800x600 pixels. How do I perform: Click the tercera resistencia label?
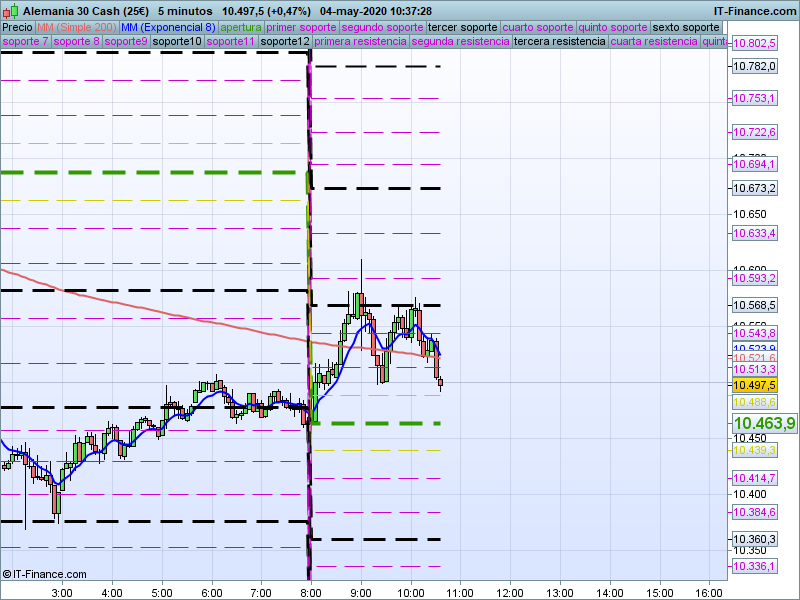pos(559,41)
